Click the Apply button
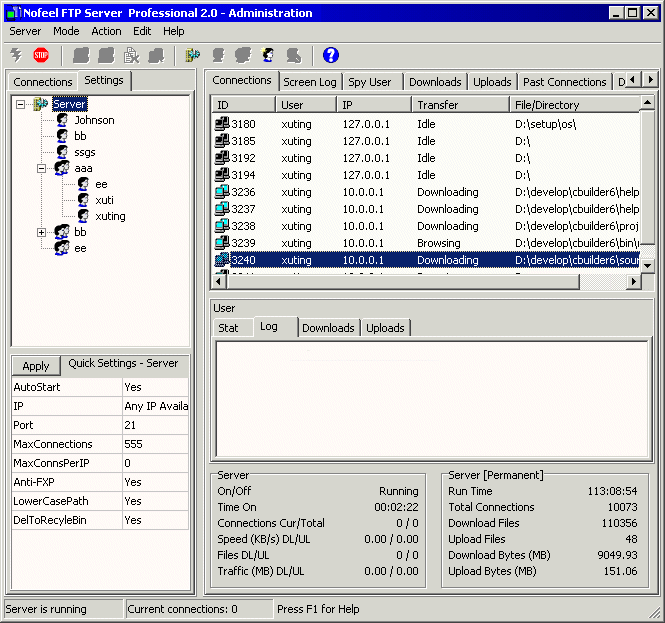Viewport: 665px width, 623px height. 36,366
